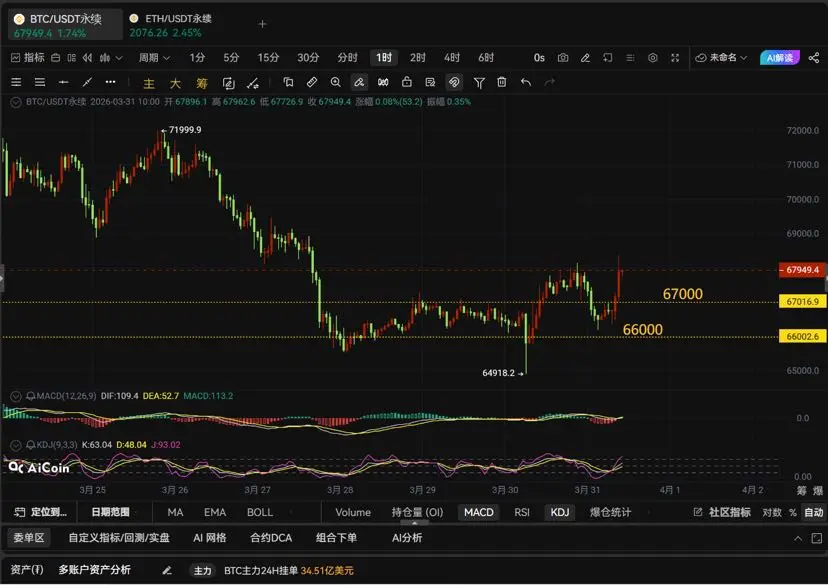This screenshot has width=828, height=585.
Task: Select the 分时 timeframe
Action: pos(347,58)
